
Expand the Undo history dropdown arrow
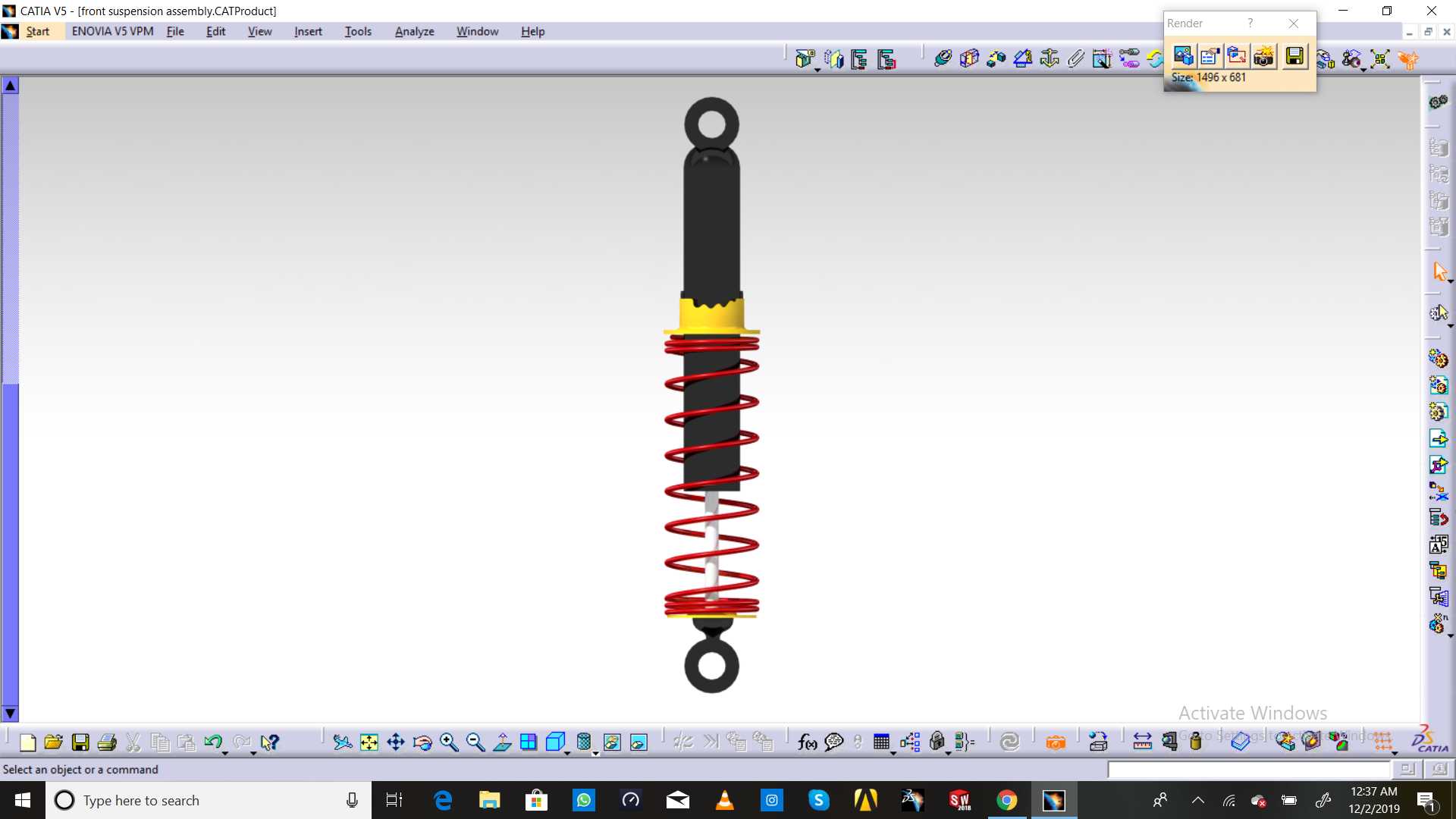click(225, 753)
